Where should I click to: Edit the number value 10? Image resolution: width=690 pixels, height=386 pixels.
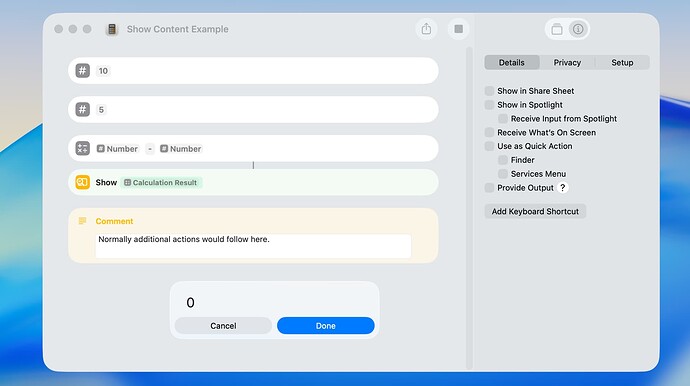[x=103, y=71]
